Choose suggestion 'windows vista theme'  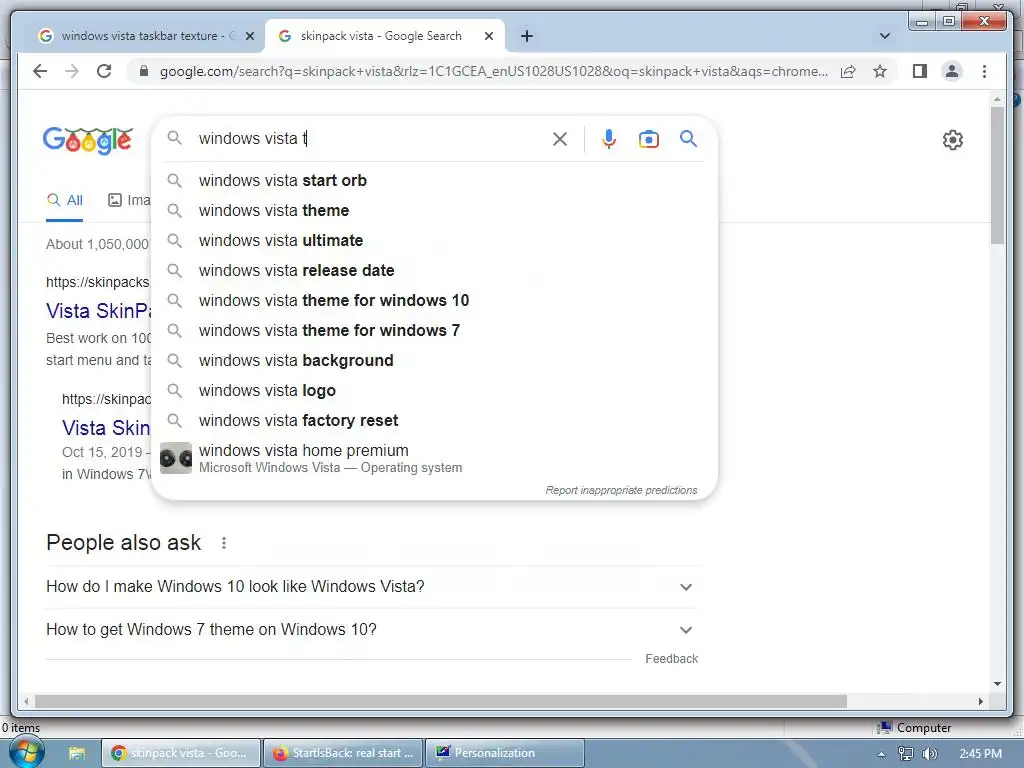[x=434, y=210]
